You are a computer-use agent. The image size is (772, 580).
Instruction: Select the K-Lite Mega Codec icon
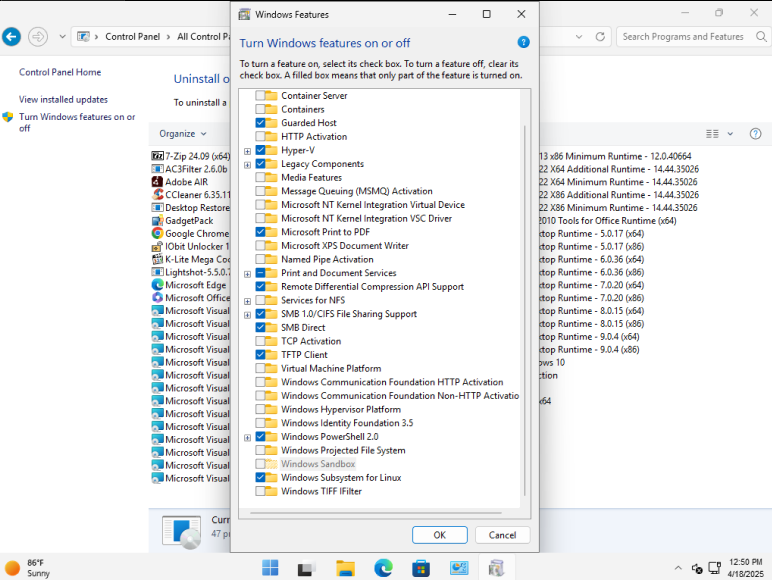(158, 259)
